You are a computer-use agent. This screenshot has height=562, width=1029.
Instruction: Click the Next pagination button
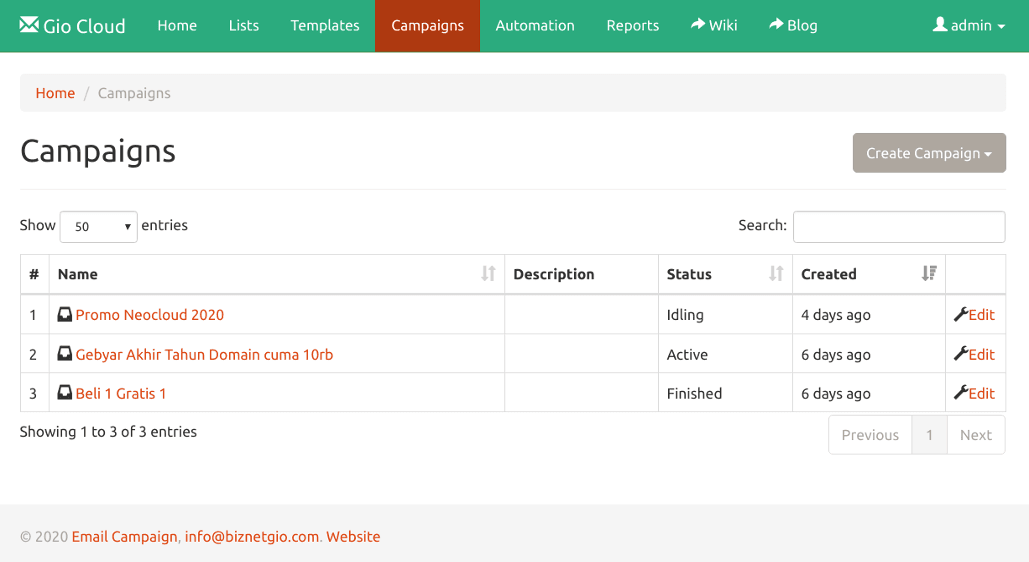tap(975, 435)
